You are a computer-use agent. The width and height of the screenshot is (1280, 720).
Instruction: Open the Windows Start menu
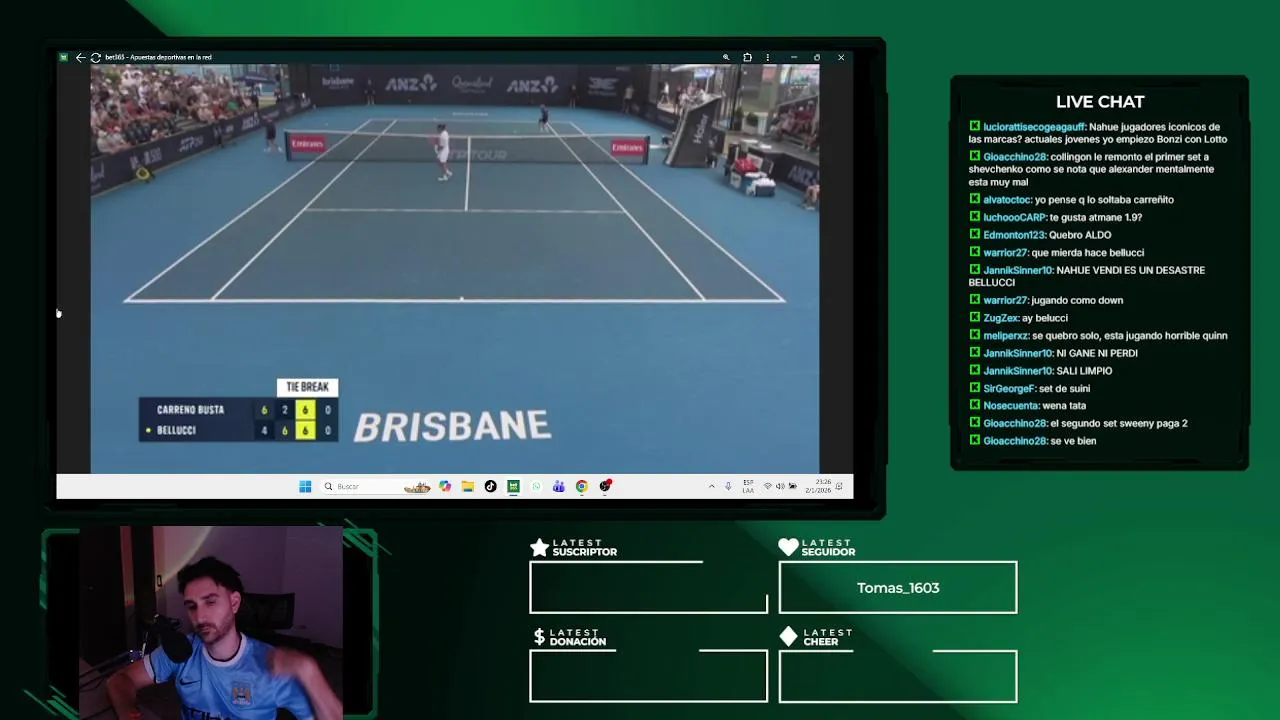[x=305, y=486]
